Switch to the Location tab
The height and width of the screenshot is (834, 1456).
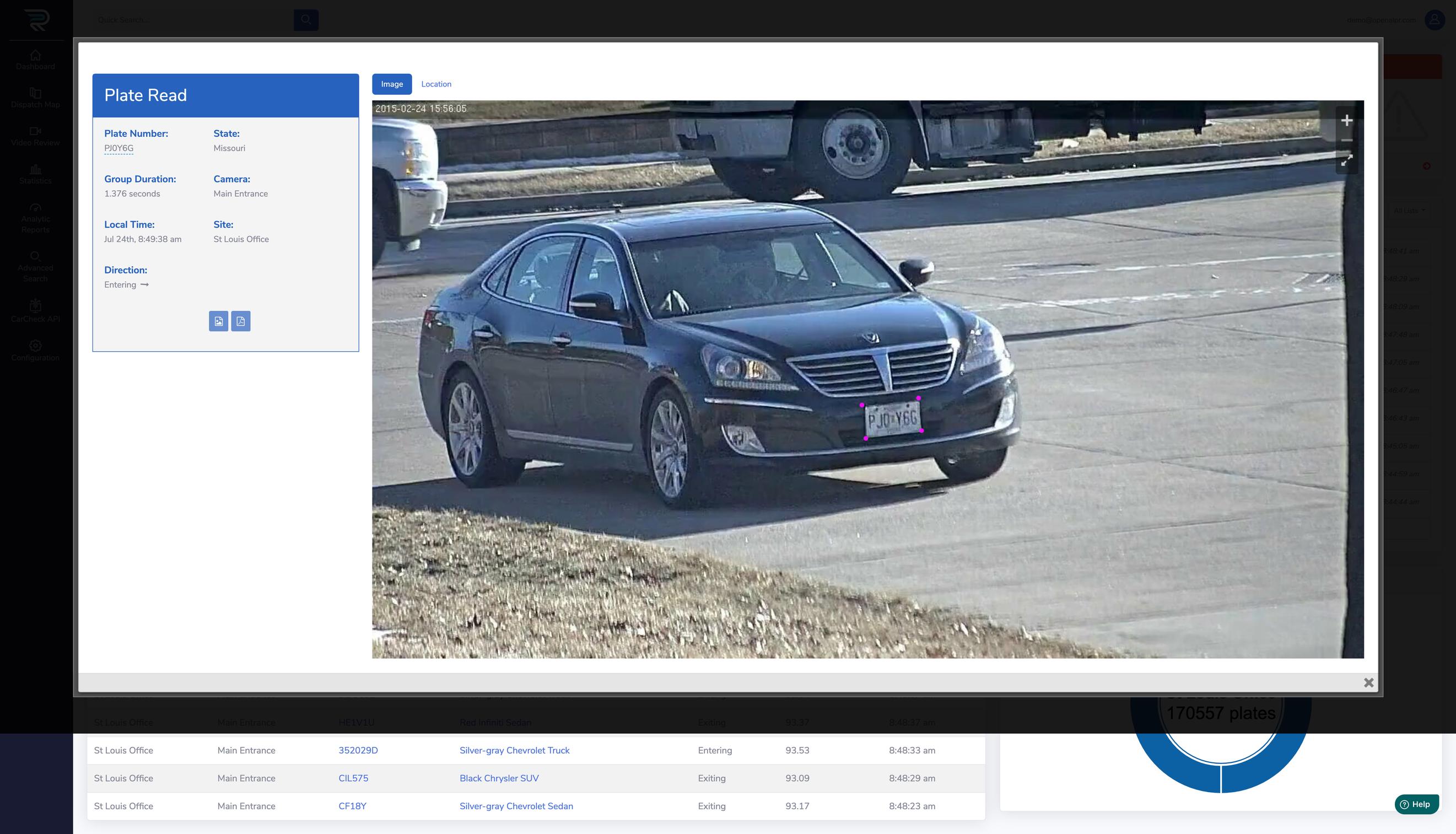436,84
